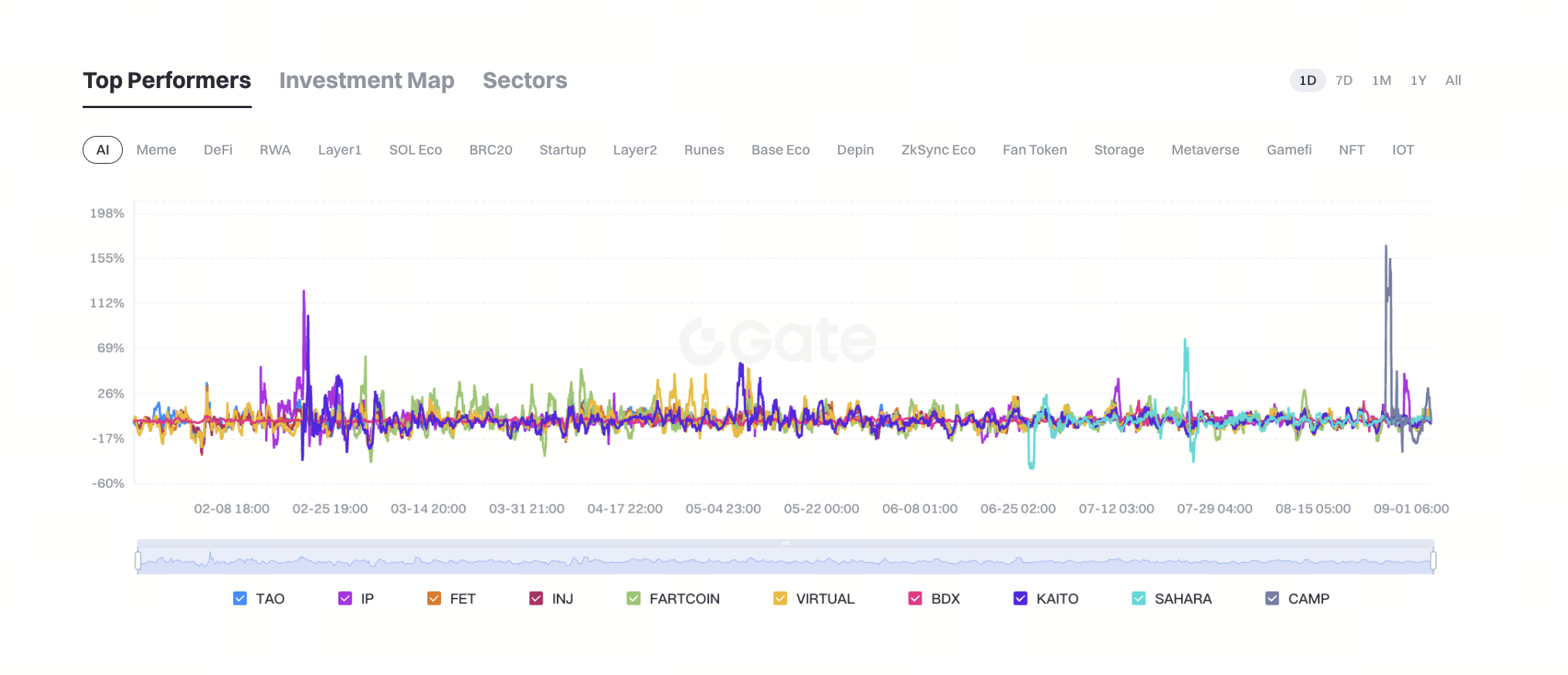Screen dimensions: 1568x675
Task: Click the left handle of range slider
Action: click(138, 560)
